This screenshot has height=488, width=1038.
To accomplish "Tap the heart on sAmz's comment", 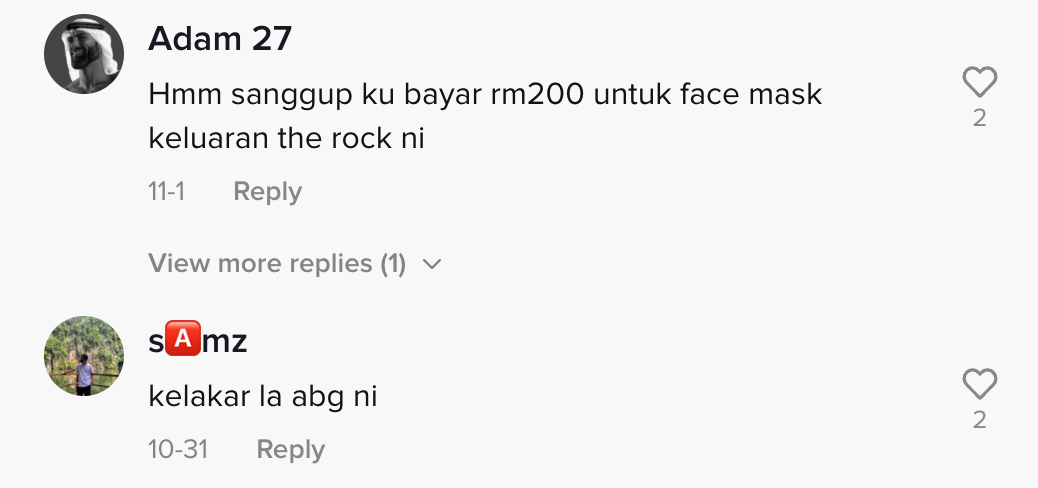I will click(x=979, y=385).
